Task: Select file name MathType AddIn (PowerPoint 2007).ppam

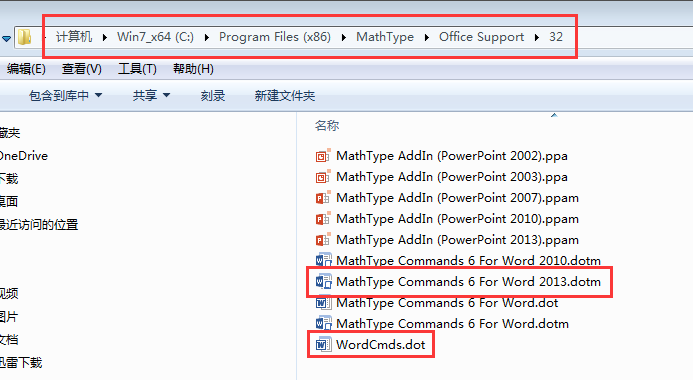Action: 457,198
